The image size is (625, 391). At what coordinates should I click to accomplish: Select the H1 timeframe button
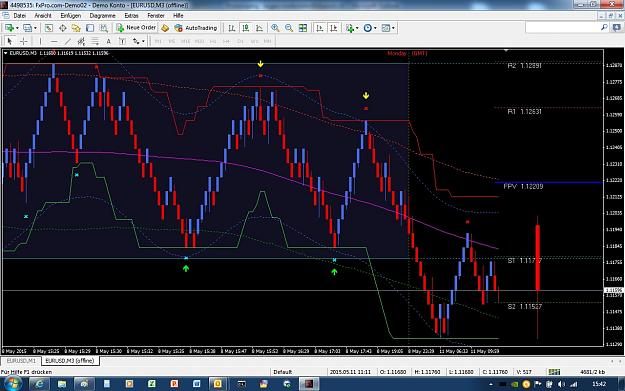(x=213, y=41)
